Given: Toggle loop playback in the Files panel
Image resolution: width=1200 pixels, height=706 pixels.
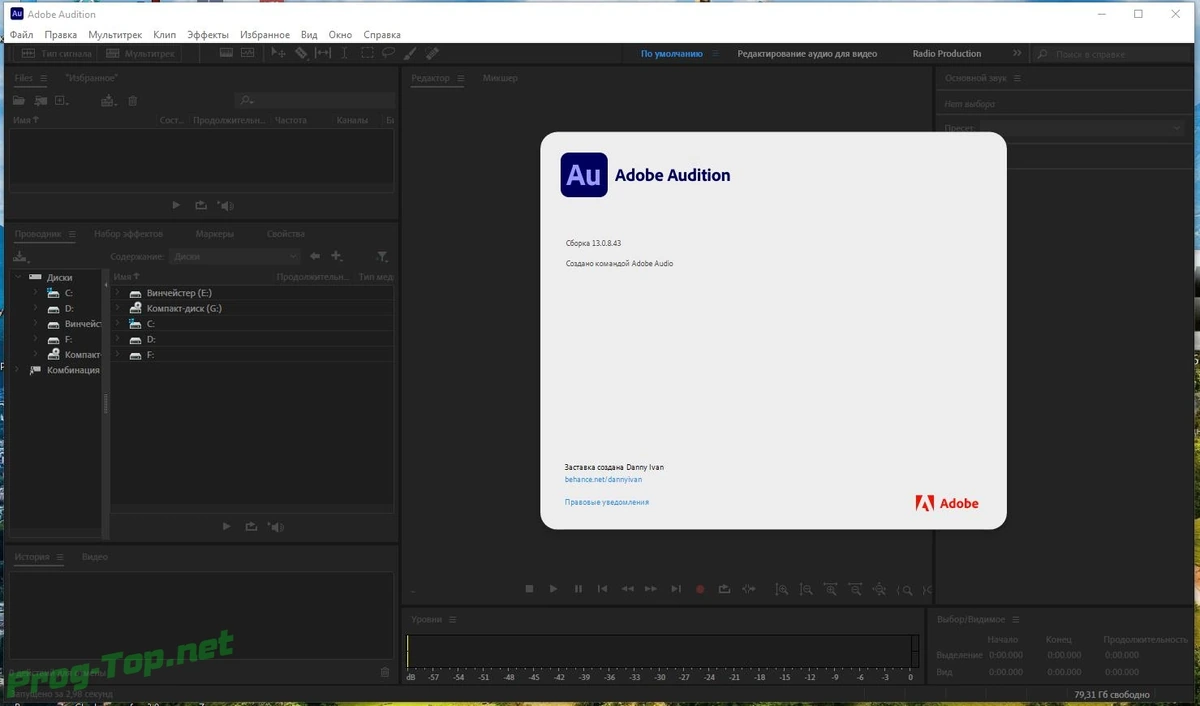Looking at the screenshot, I should click(201, 205).
